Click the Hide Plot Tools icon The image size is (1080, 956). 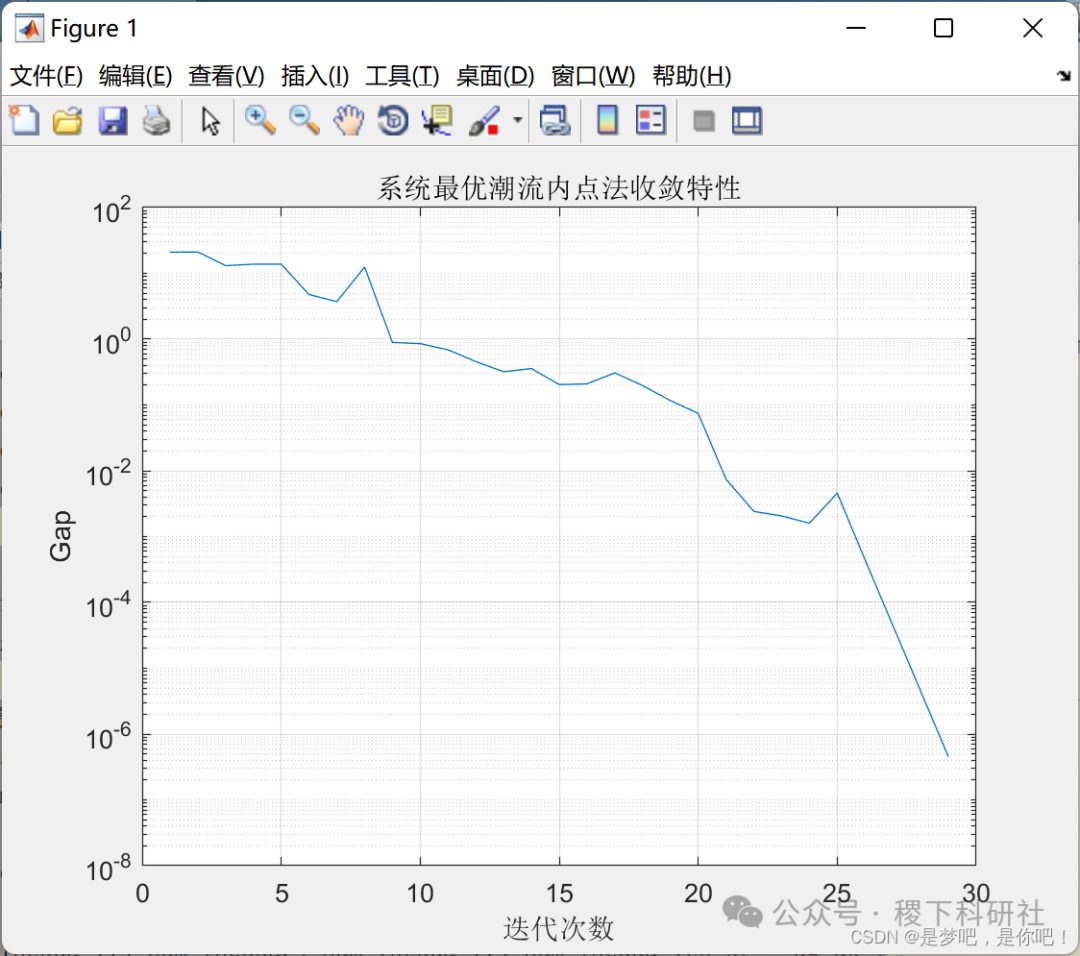703,121
